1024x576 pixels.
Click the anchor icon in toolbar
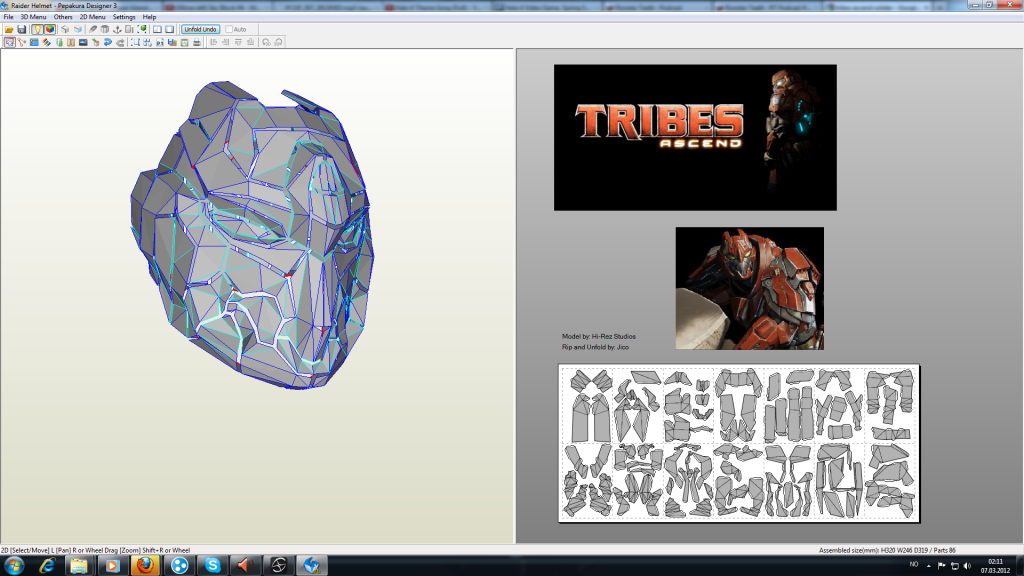(x=117, y=29)
